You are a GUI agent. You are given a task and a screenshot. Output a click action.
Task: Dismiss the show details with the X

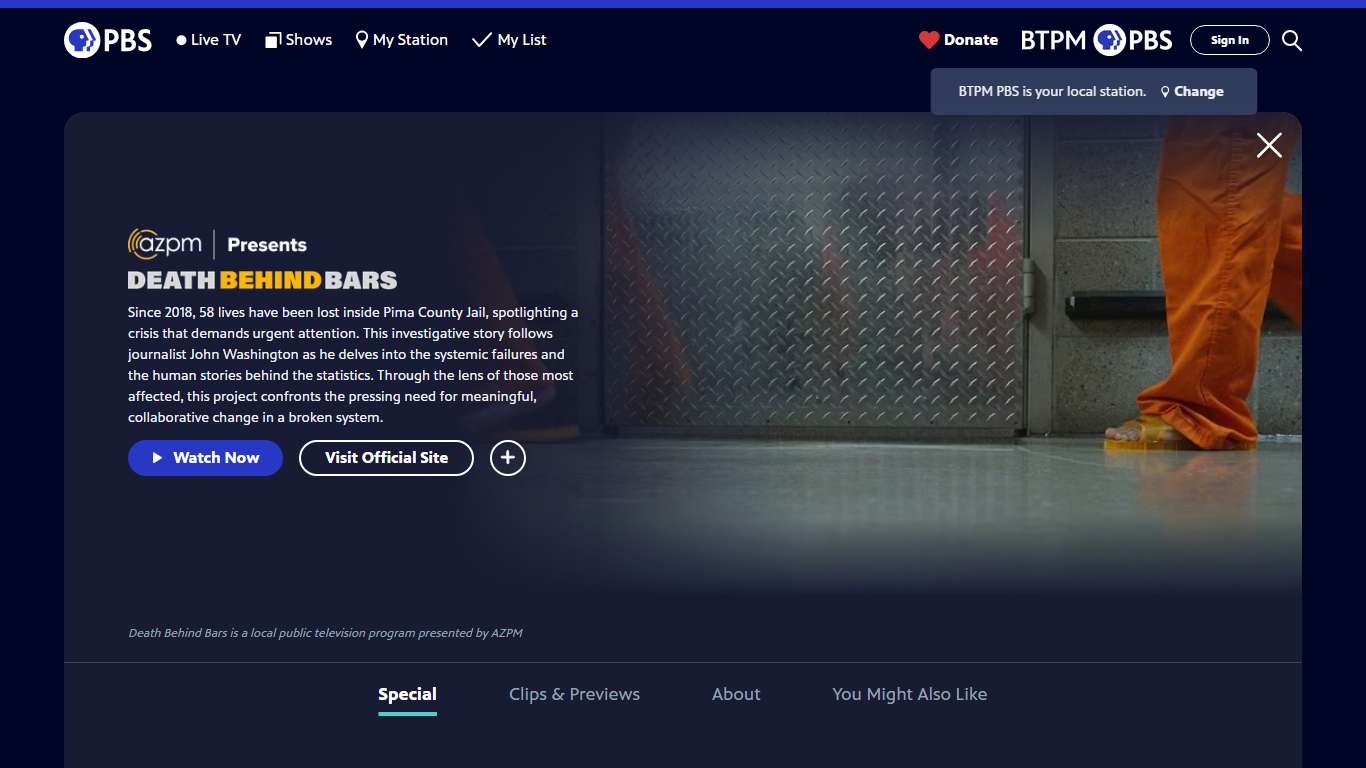click(x=1268, y=145)
